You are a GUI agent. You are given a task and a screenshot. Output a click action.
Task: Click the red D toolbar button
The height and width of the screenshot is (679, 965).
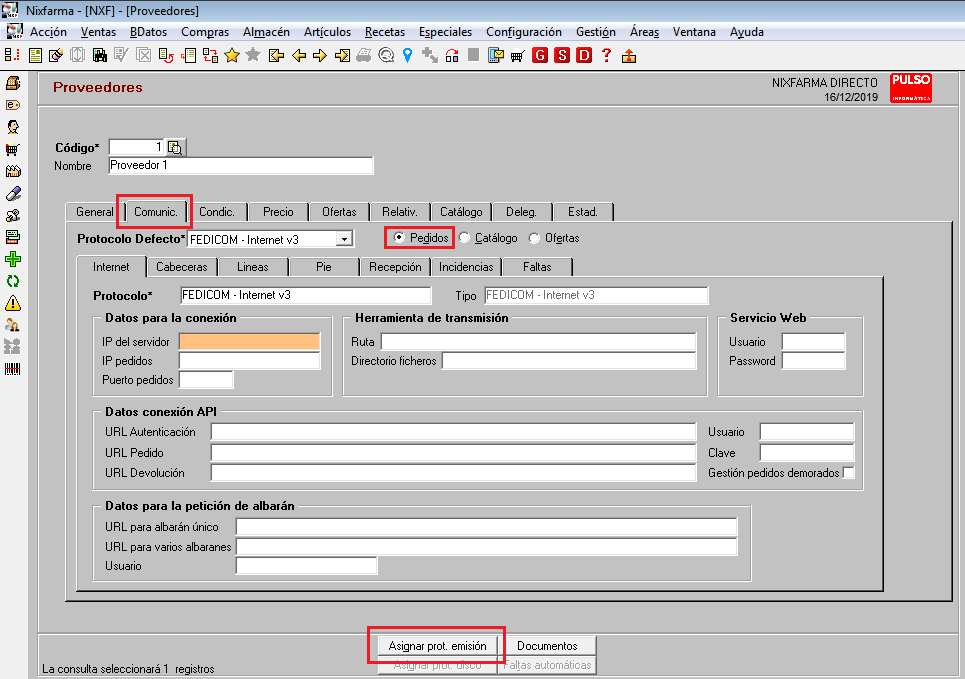[x=584, y=55]
